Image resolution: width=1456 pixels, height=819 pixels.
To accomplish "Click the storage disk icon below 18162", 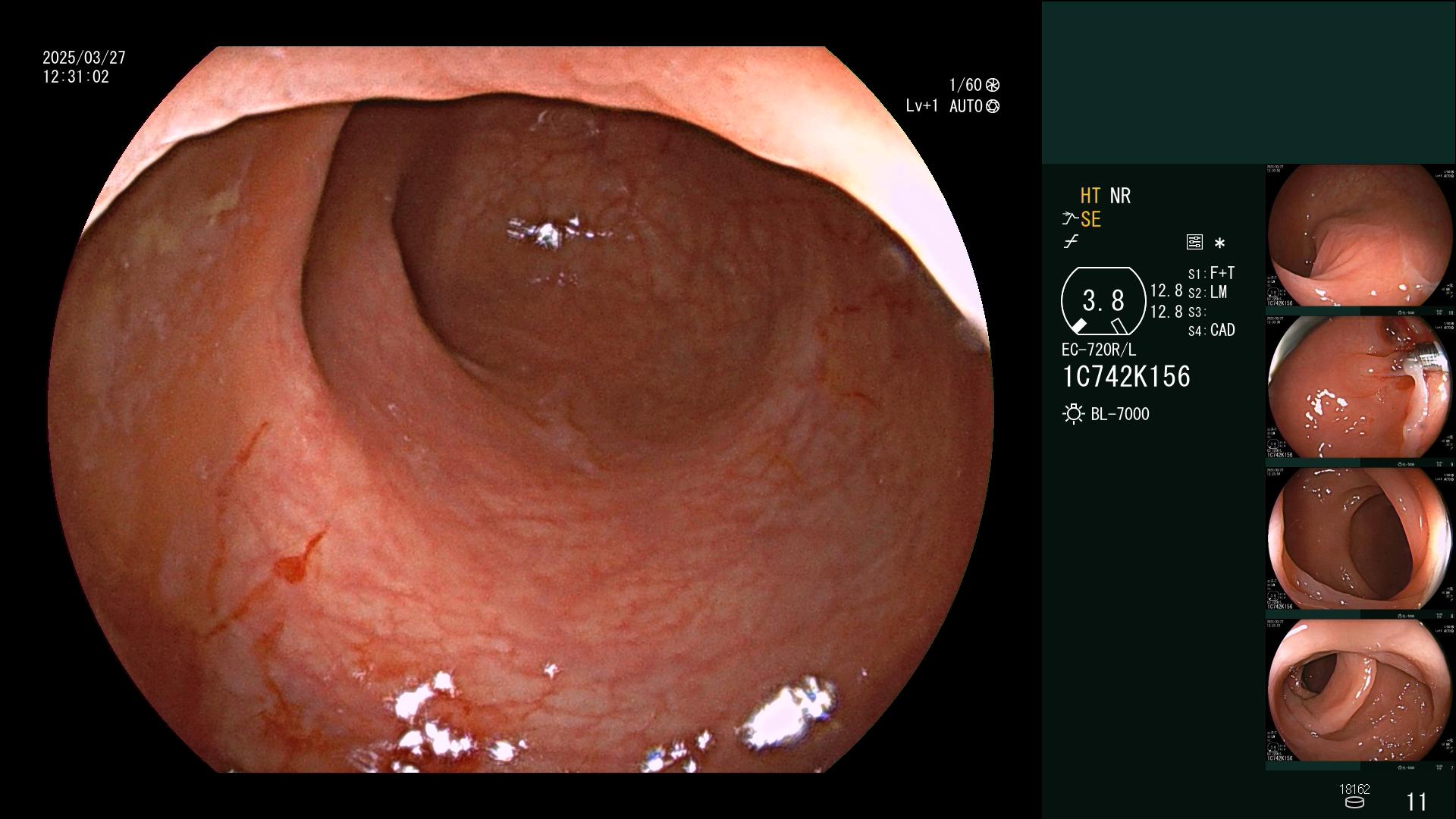I will 1354,802.
